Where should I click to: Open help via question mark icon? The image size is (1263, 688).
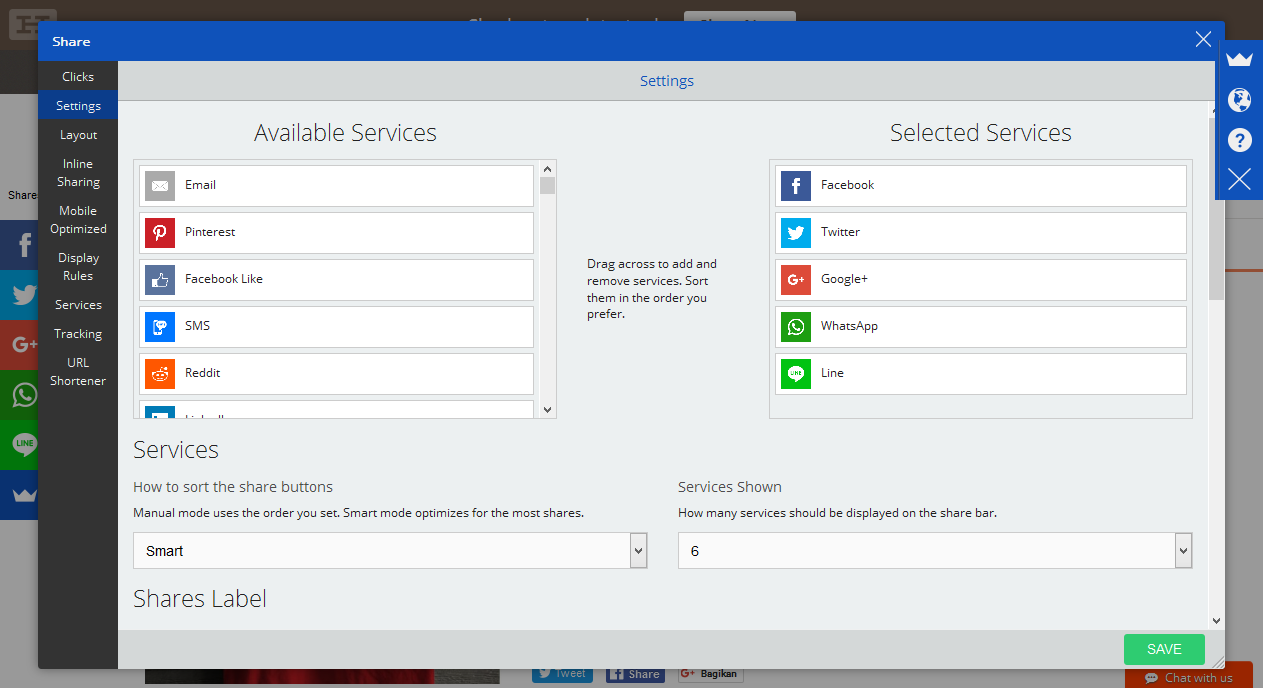pyautogui.click(x=1239, y=140)
